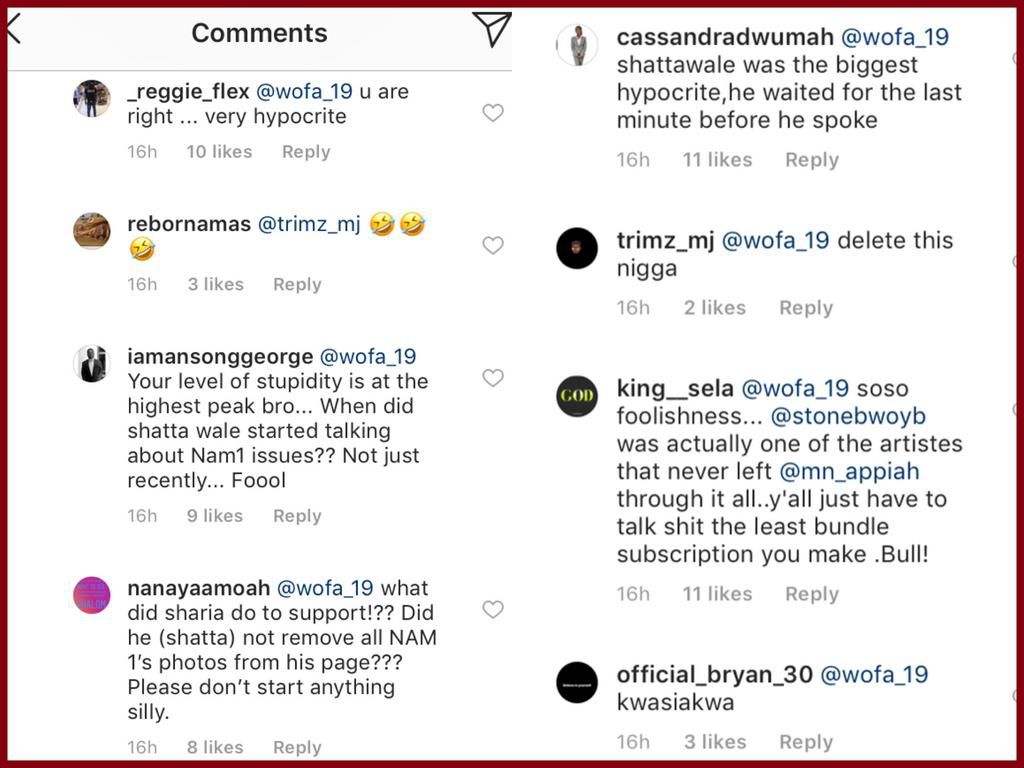Screen dimensions: 1024x768
Task: Tap the Comments header title
Action: (259, 33)
